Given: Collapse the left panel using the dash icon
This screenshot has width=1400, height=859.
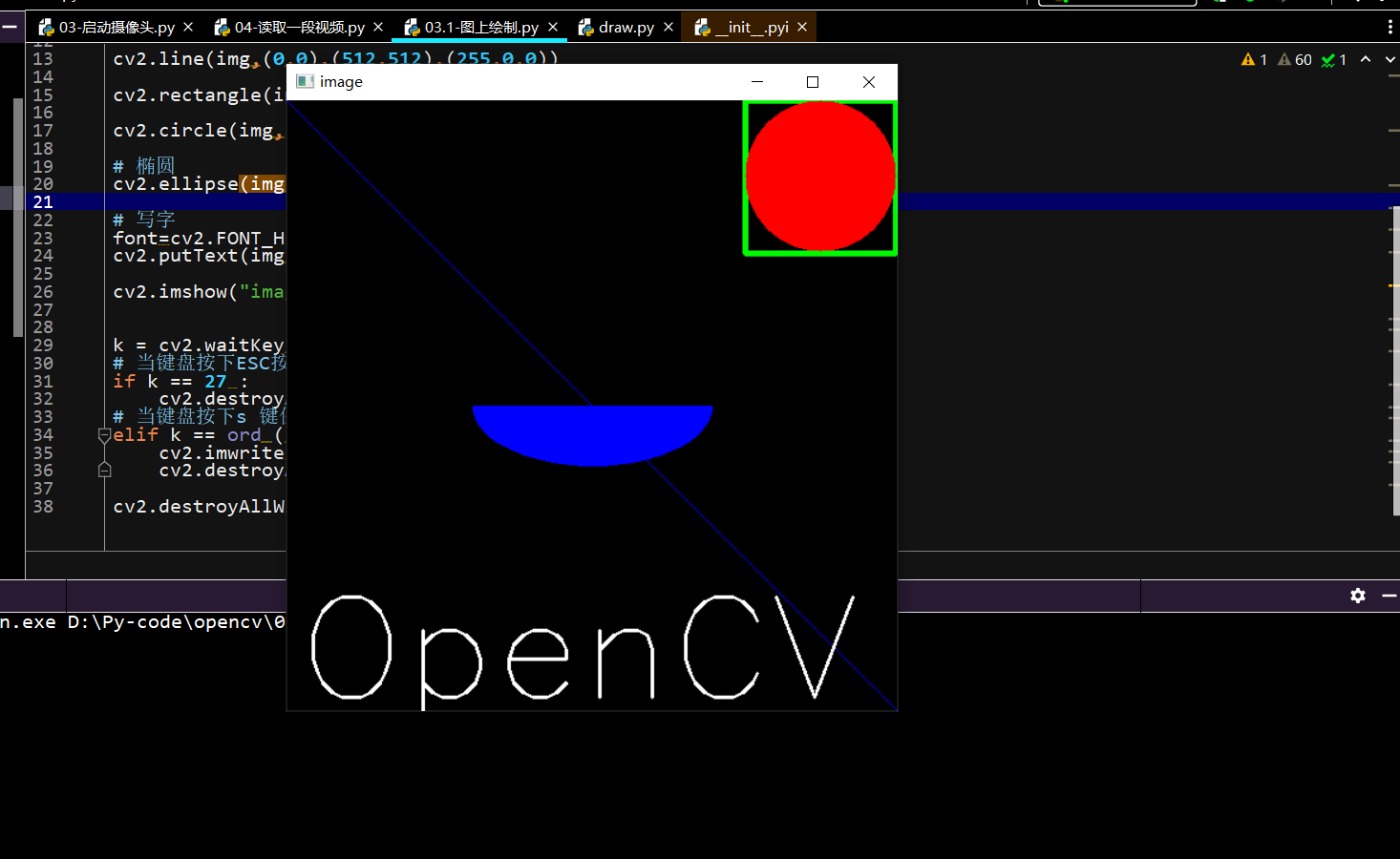Looking at the screenshot, I should tap(10, 26).
